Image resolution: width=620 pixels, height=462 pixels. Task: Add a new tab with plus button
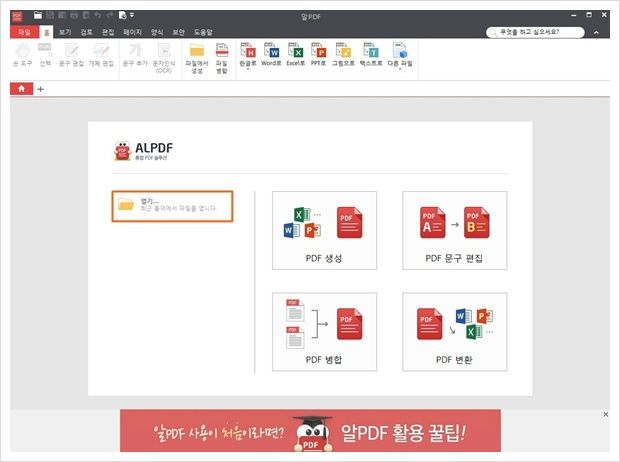[x=40, y=89]
